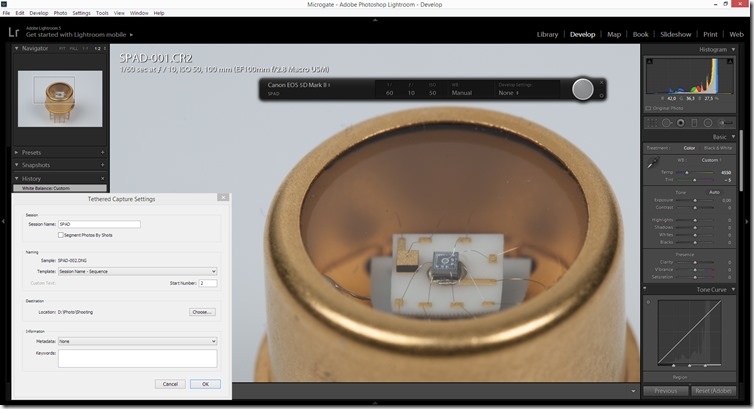Open tether bar settings gear icon
Screen dimensions: 754x409
point(601,96)
